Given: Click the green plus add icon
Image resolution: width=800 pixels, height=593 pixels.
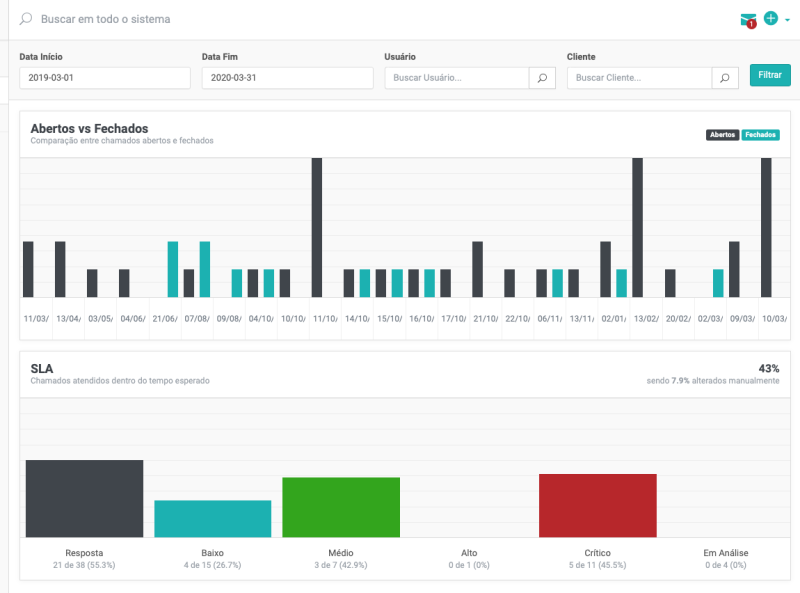Looking at the screenshot, I should click(771, 18).
